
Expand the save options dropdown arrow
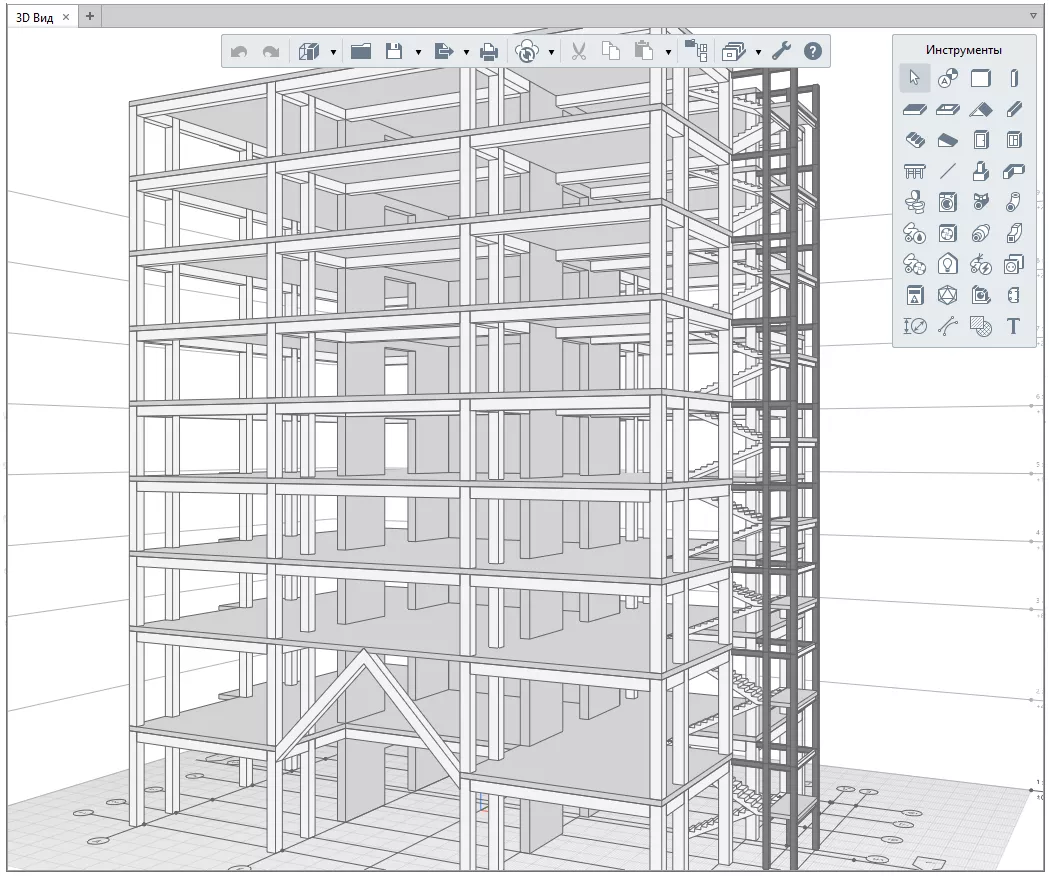tap(418, 52)
